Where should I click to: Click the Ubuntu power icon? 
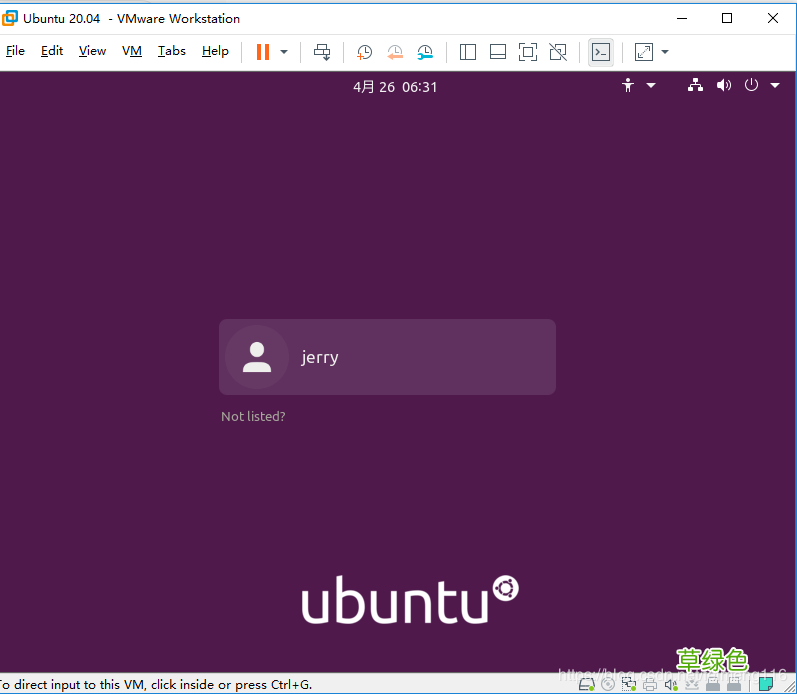tap(751, 85)
